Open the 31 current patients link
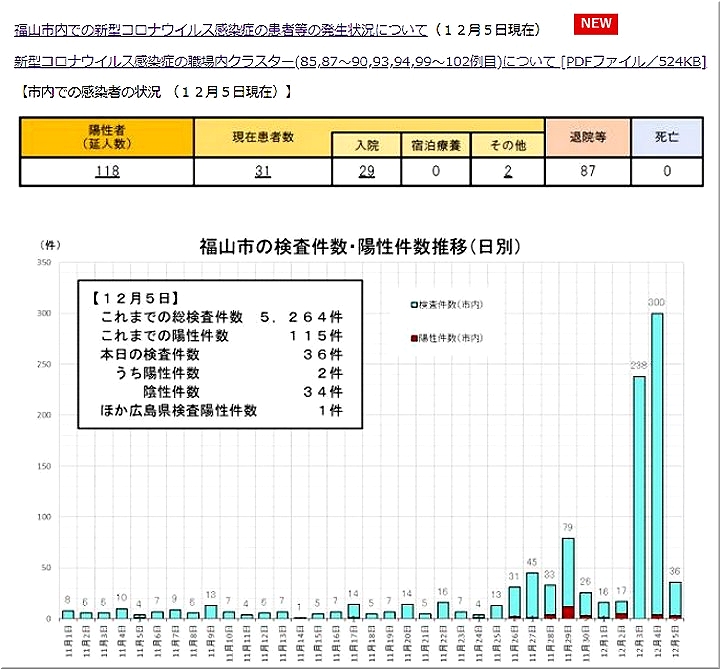Image resolution: width=720 pixels, height=669 pixels. tap(263, 171)
